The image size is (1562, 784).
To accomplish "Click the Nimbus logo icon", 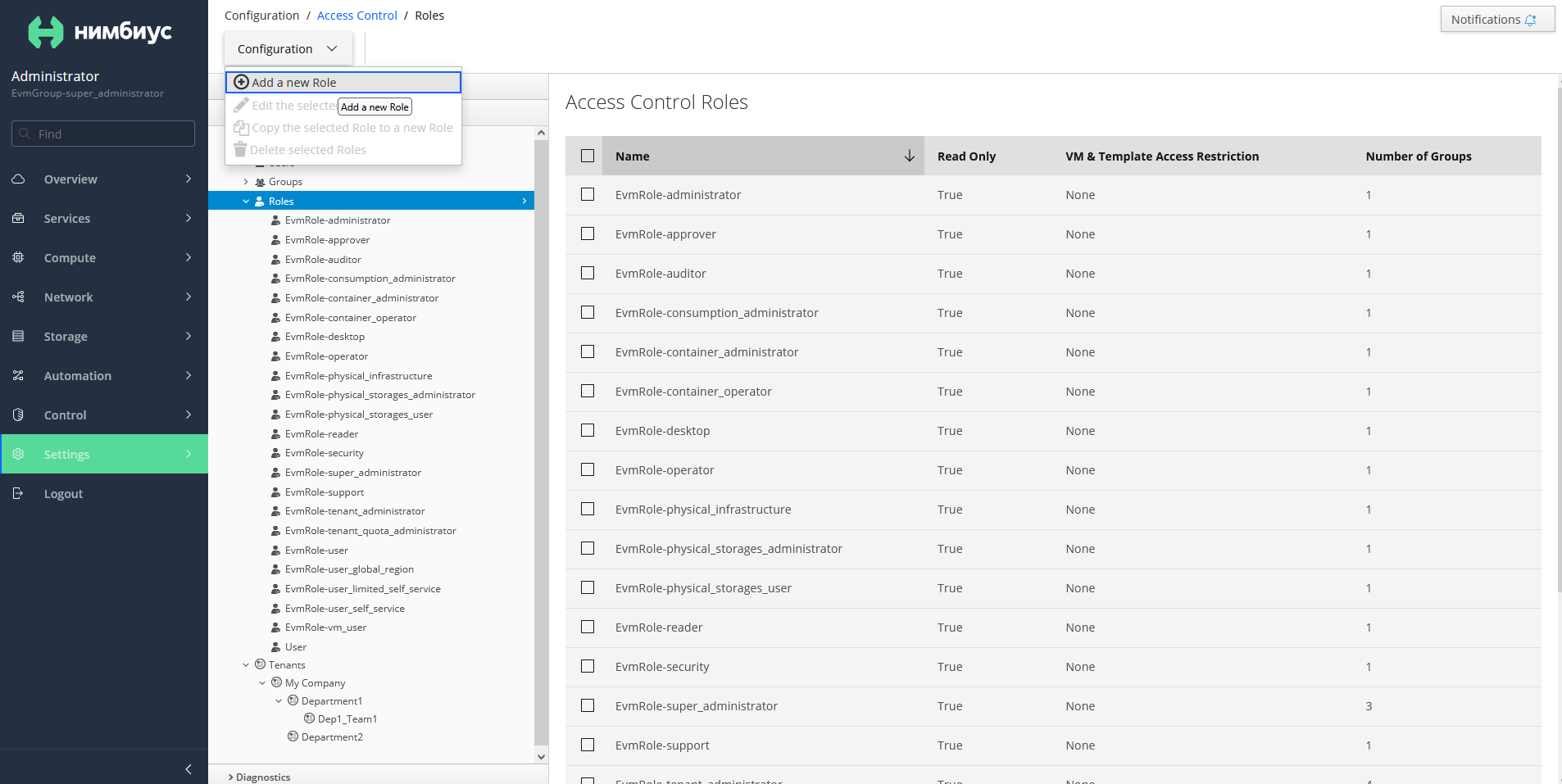I will click(x=45, y=32).
